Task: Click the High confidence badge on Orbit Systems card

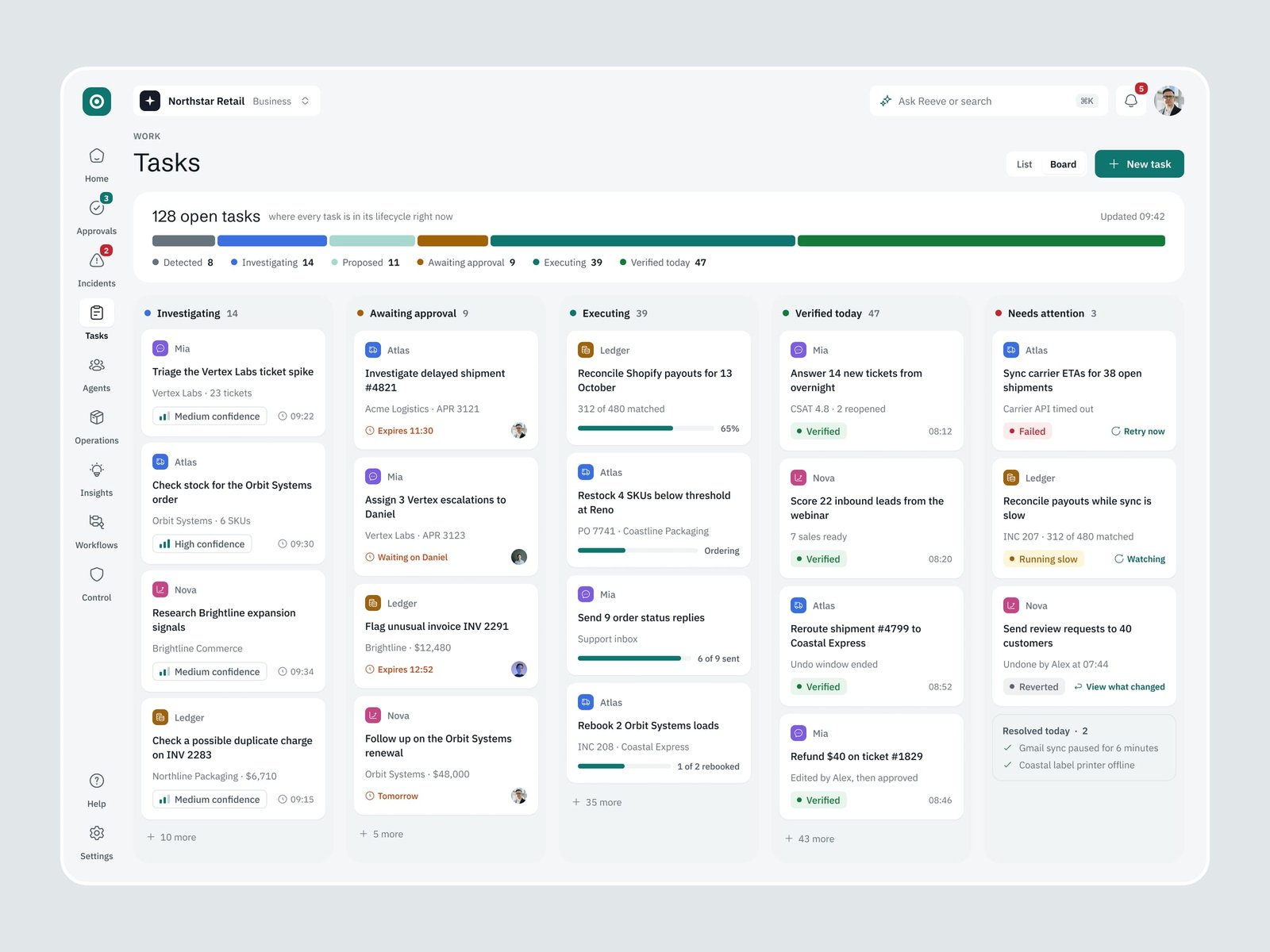Action: (202, 544)
